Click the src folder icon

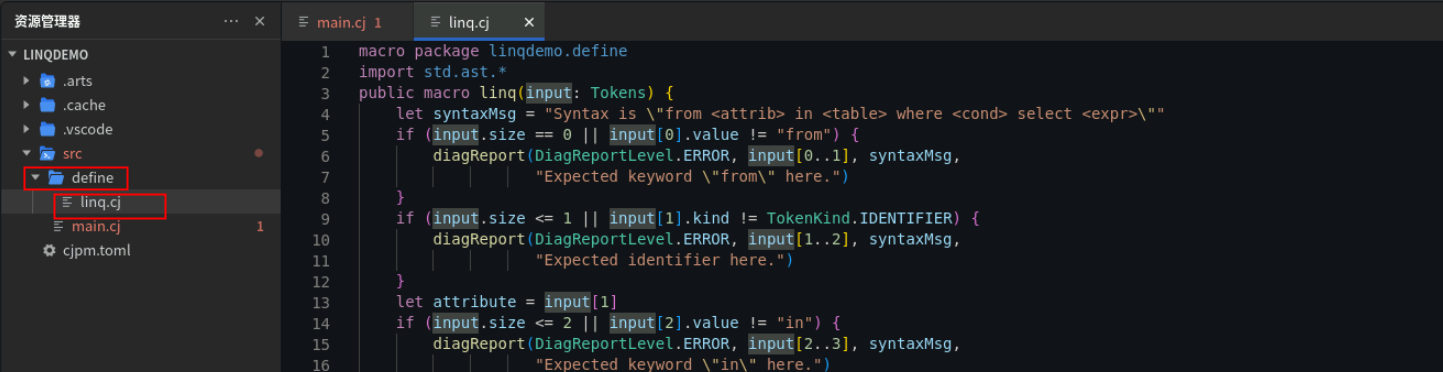47,154
